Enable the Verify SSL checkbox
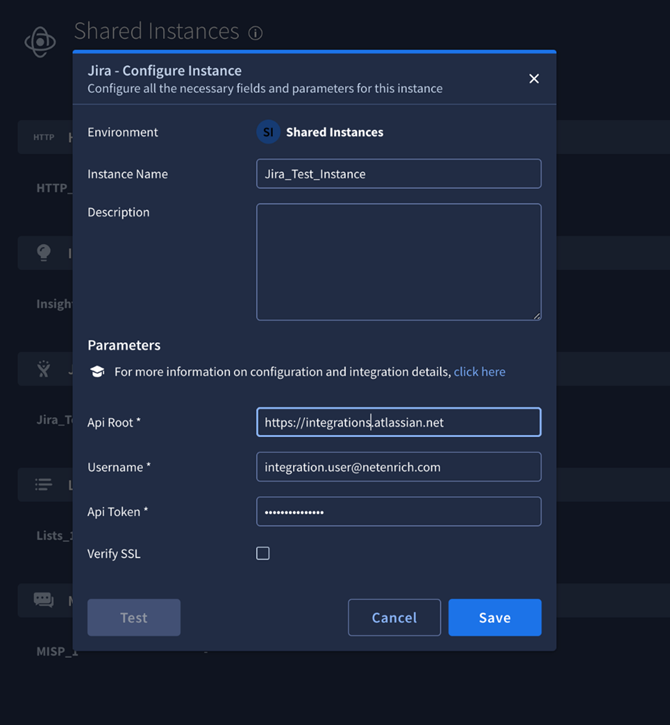The width and height of the screenshot is (670, 725). click(x=263, y=553)
